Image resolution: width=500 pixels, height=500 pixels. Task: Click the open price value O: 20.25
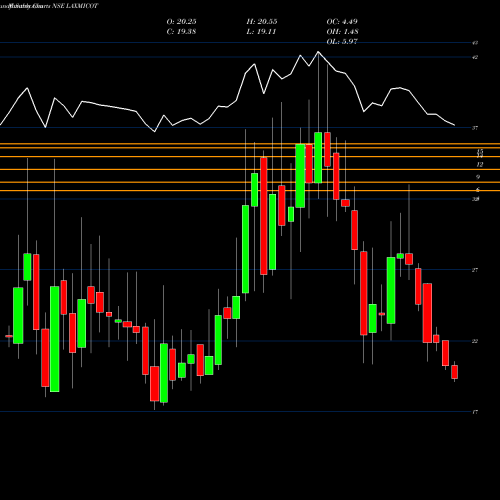(x=181, y=22)
